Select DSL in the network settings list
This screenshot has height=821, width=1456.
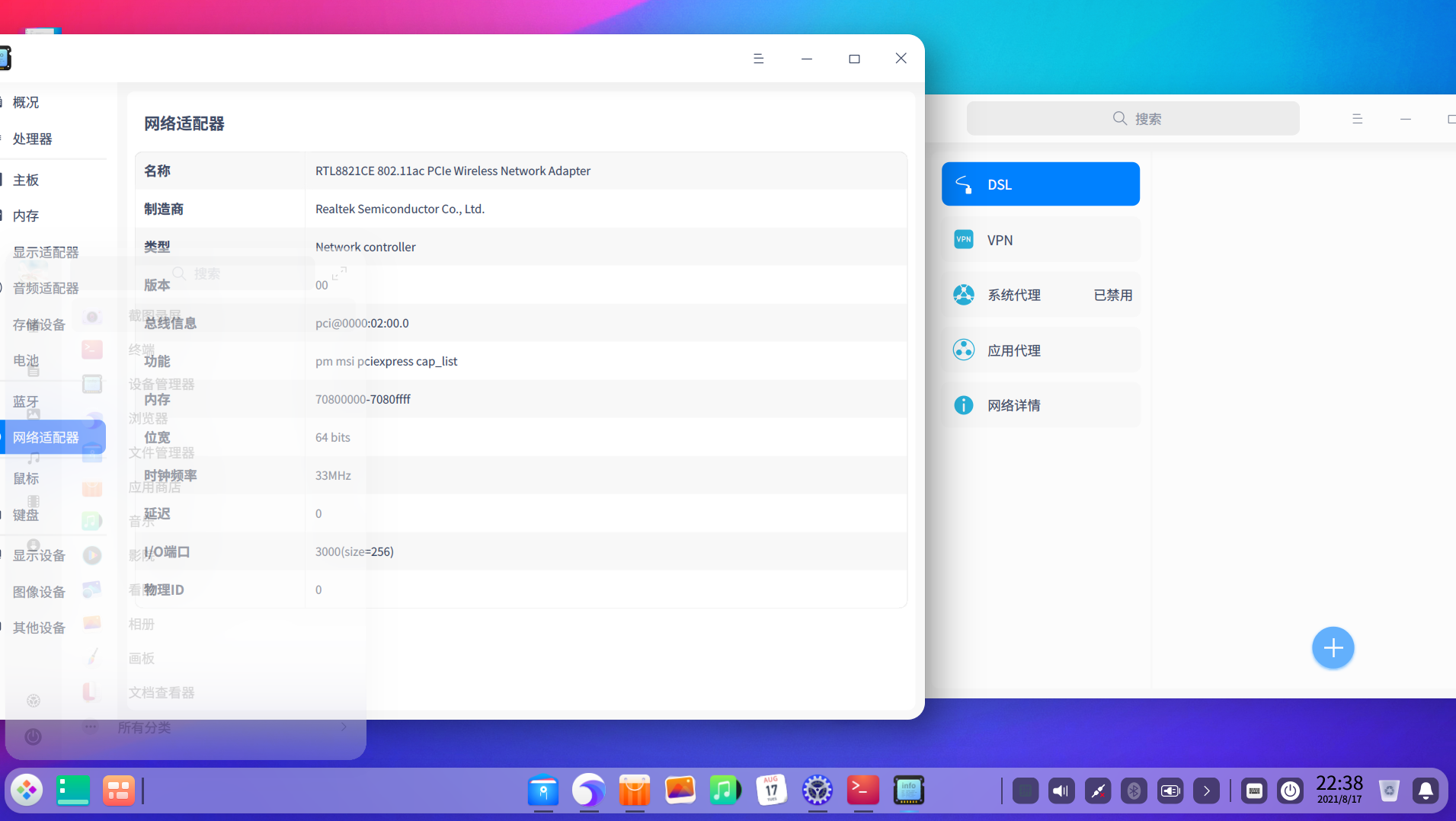(x=1041, y=184)
